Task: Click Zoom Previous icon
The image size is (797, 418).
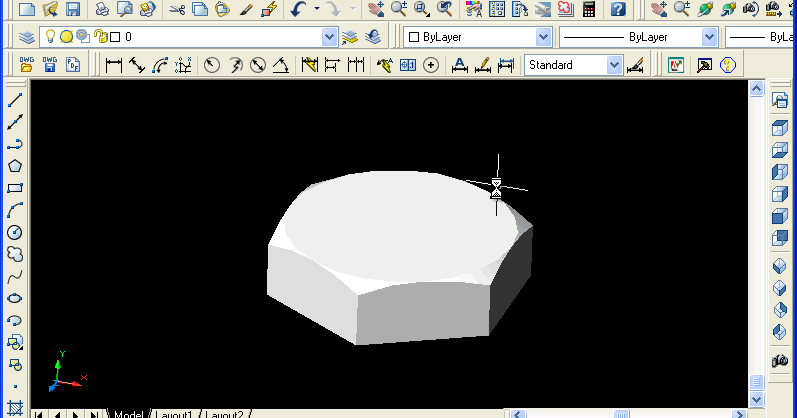Action: [444, 9]
